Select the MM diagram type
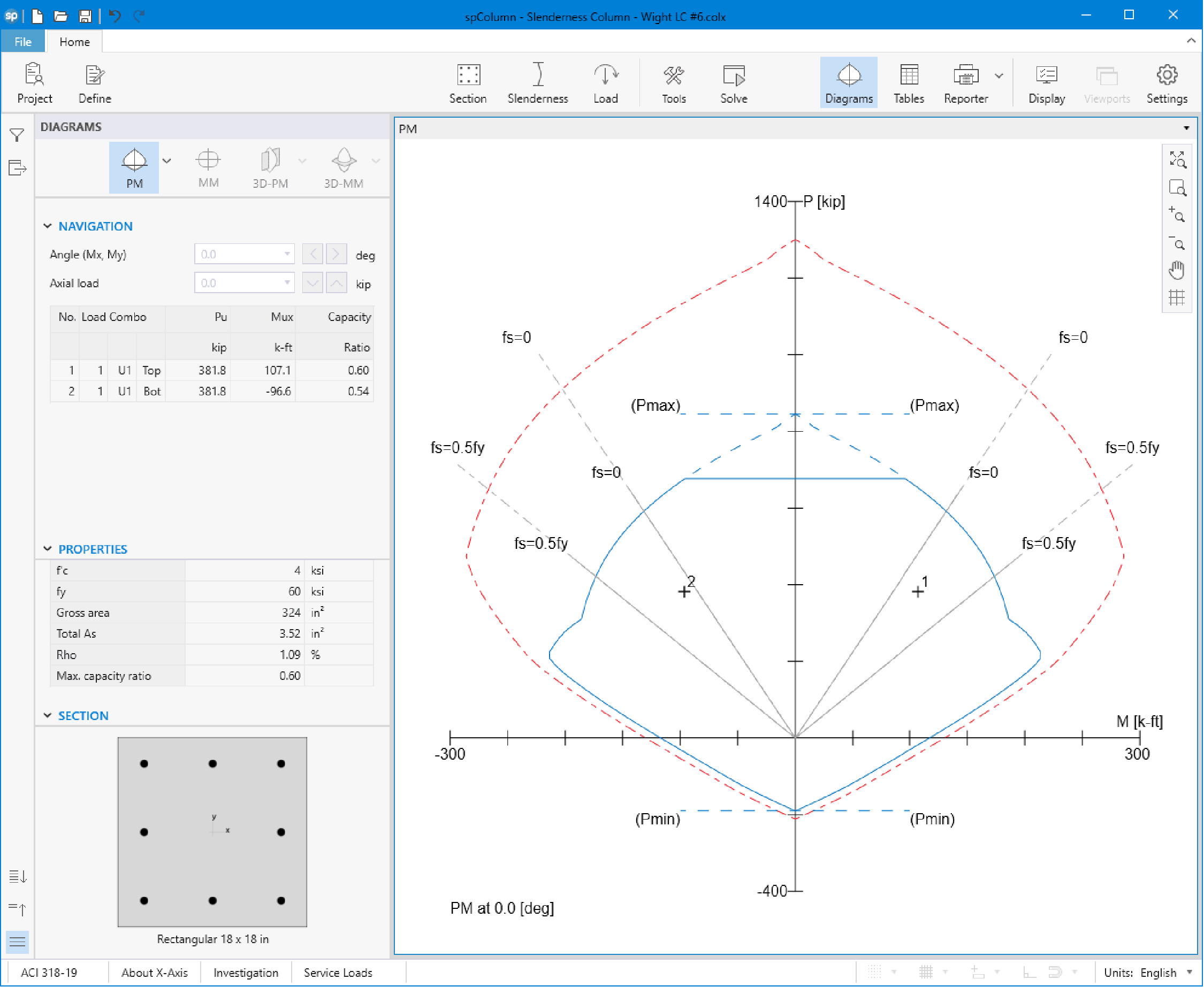The width and height of the screenshot is (1204, 987). coord(208,168)
